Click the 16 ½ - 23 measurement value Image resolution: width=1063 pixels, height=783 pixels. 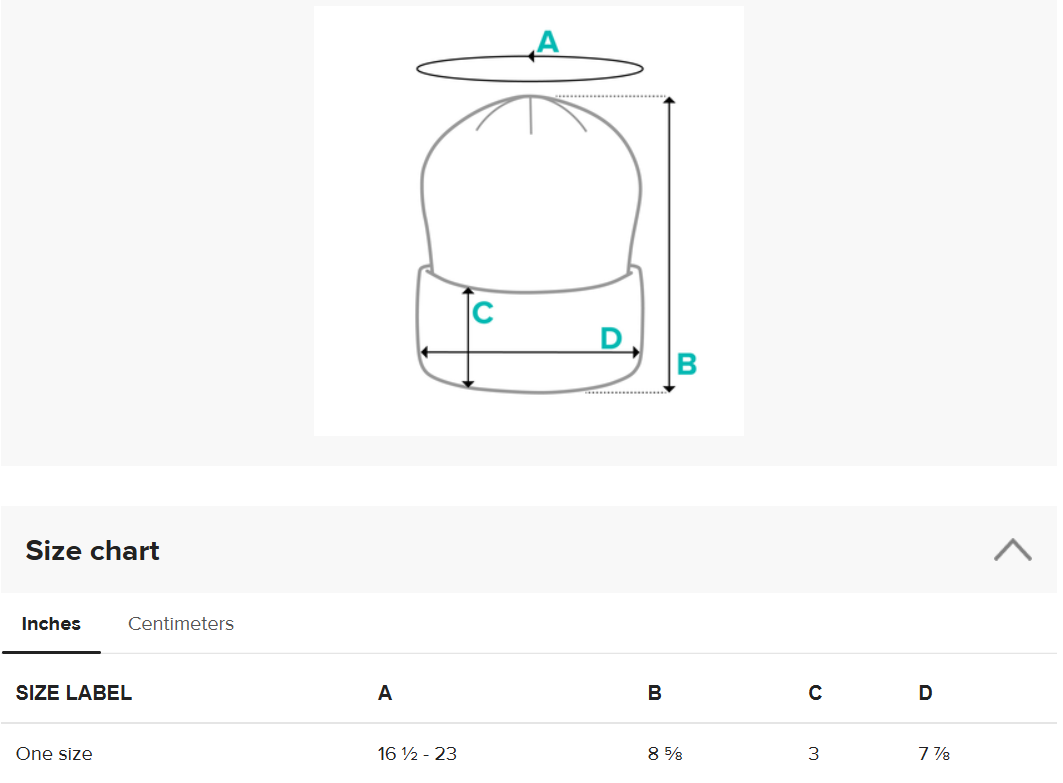417,754
